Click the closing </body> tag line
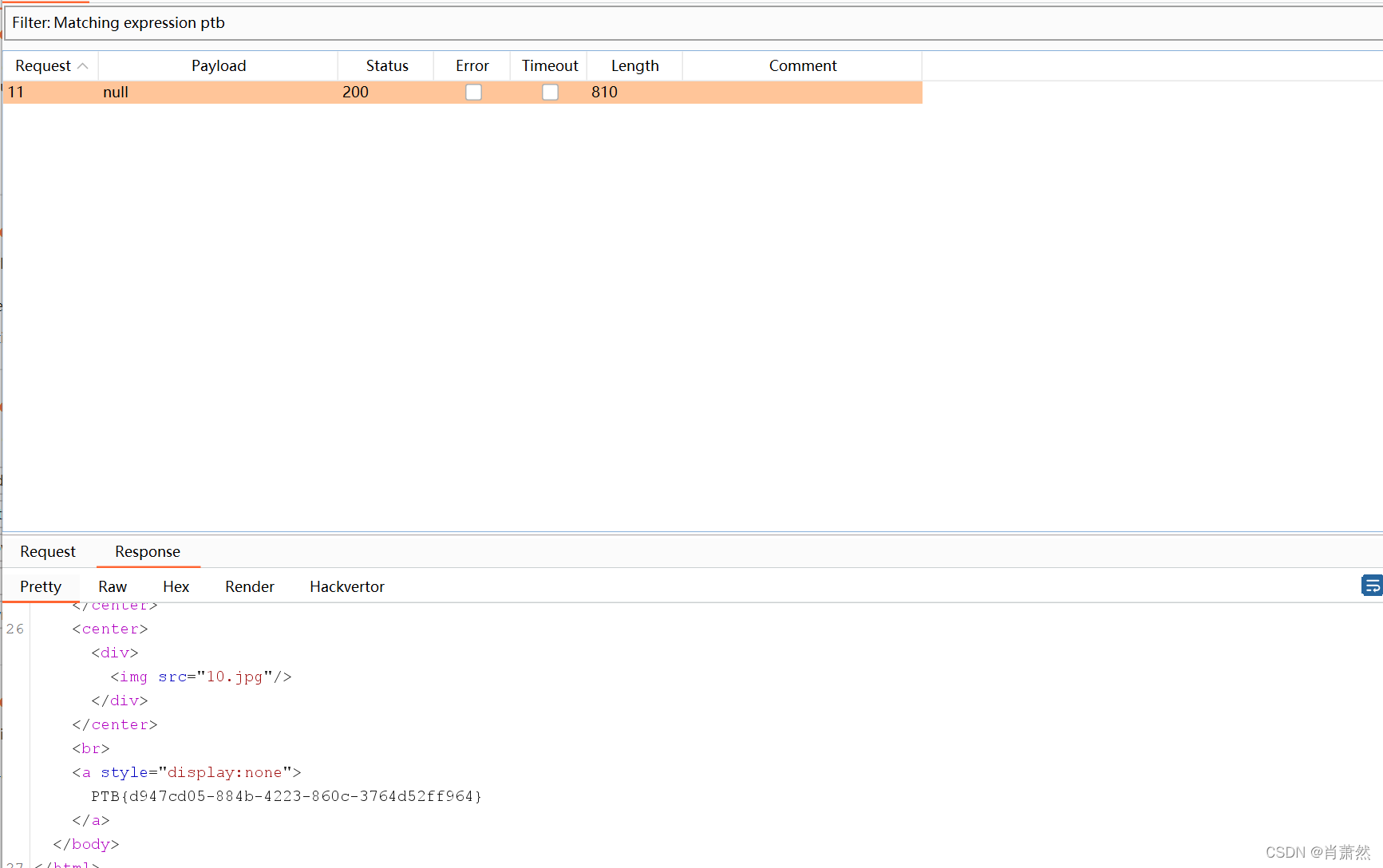The image size is (1383, 868). pos(86,844)
